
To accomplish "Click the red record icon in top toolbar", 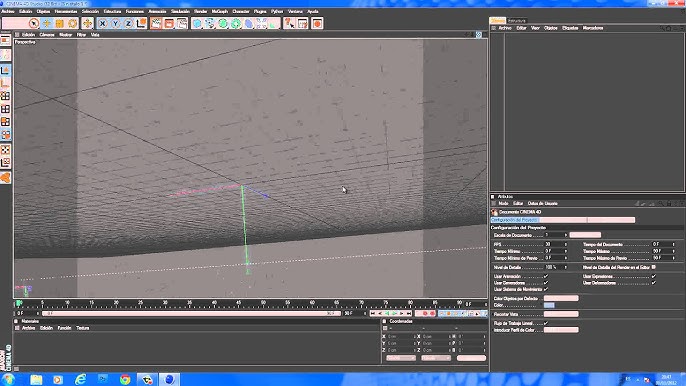I will point(317,23).
